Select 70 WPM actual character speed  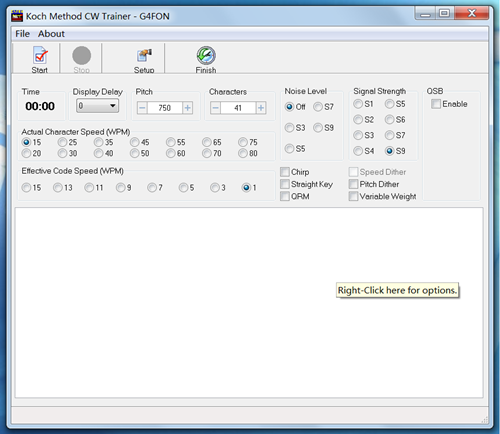(x=207, y=153)
